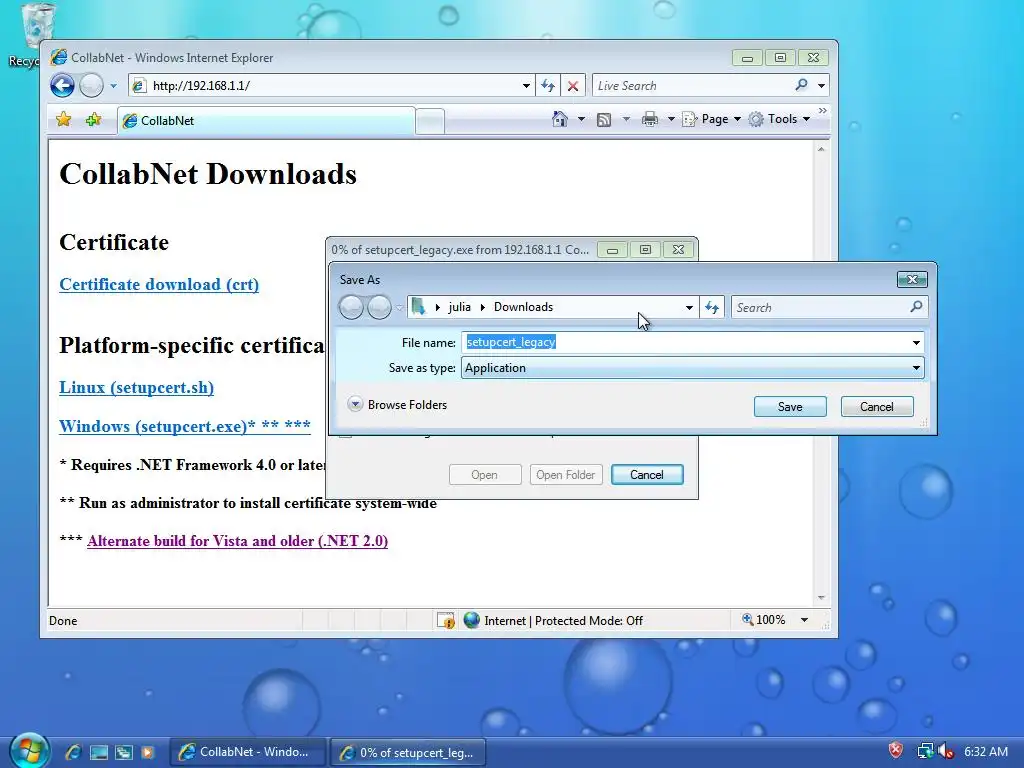Stop page loading with red X
The width and height of the screenshot is (1024, 768).
pos(573,86)
